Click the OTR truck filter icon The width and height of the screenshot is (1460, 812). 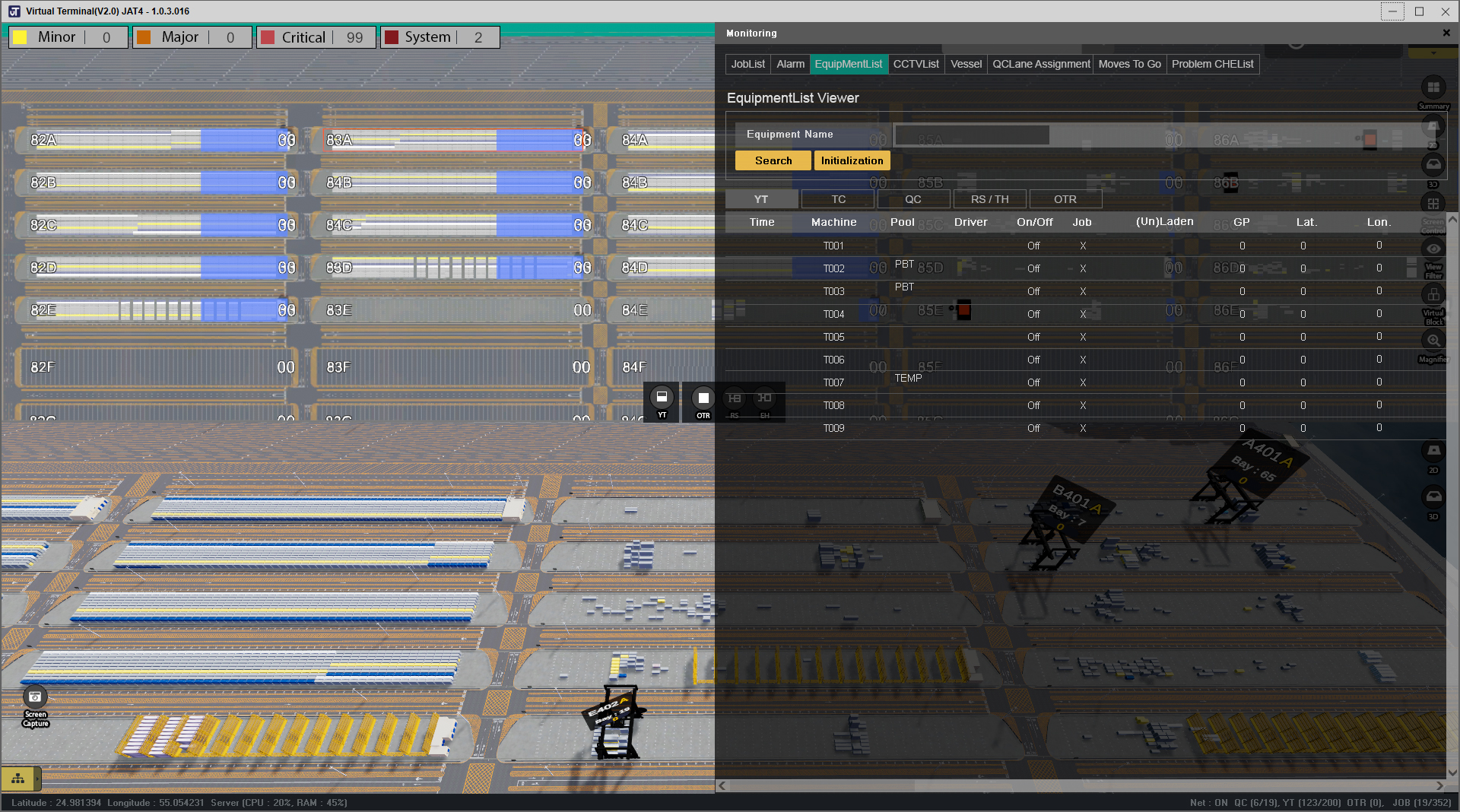coord(703,399)
